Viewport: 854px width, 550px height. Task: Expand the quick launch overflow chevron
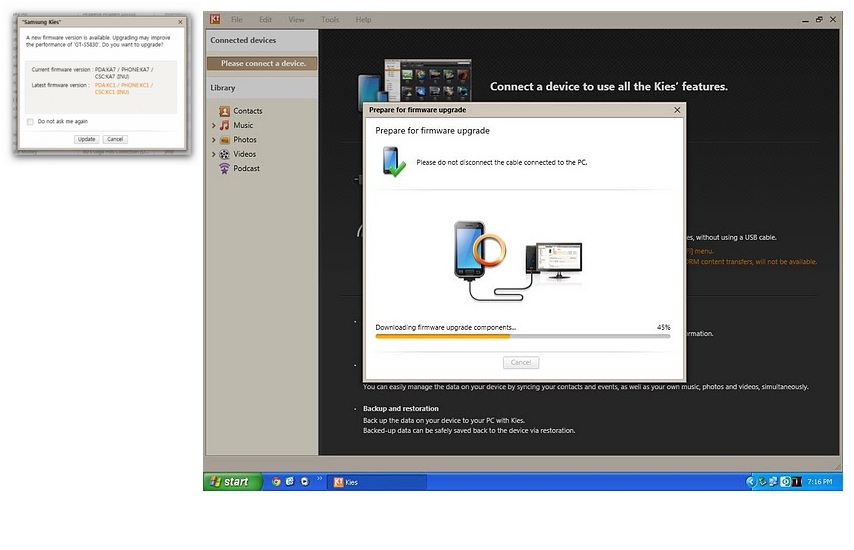(x=320, y=479)
